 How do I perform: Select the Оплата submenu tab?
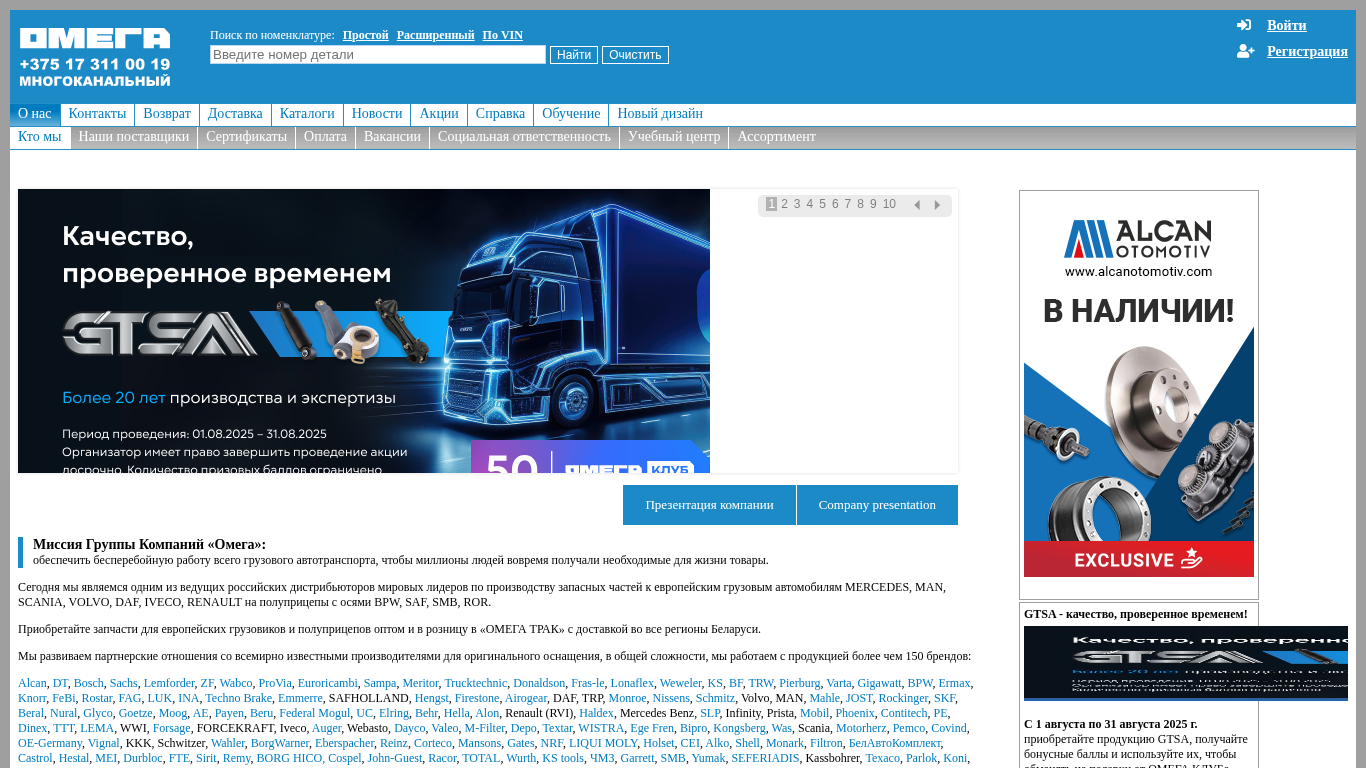click(325, 137)
